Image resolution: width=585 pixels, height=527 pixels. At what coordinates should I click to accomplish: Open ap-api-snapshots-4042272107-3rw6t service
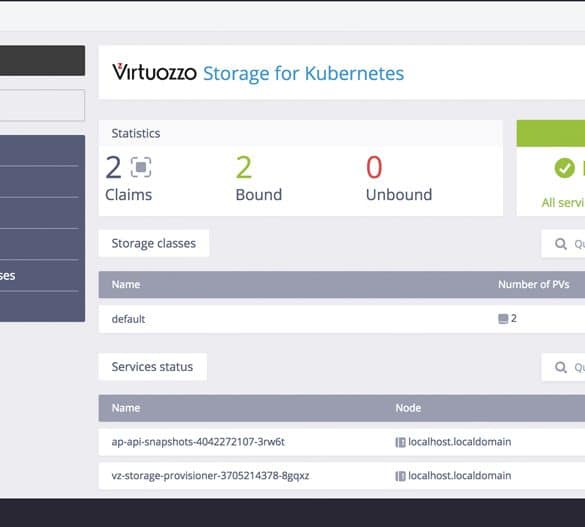click(x=198, y=442)
